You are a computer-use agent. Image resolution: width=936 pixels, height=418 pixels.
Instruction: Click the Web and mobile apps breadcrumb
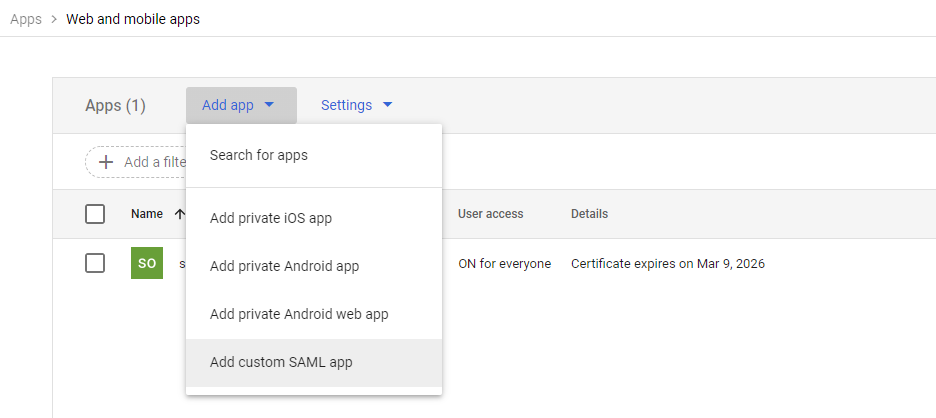point(133,19)
